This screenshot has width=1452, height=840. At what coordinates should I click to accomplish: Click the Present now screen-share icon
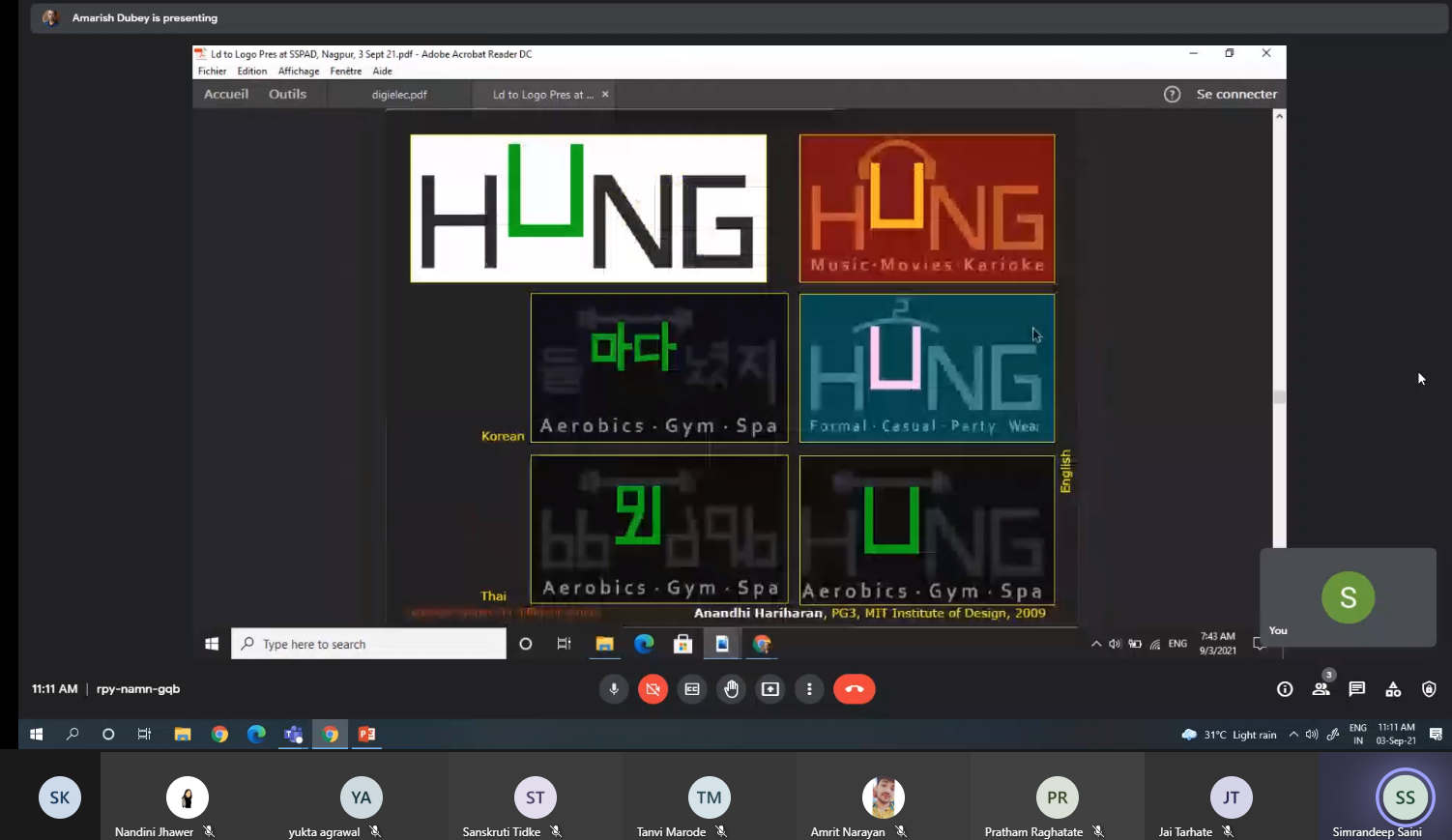click(x=770, y=689)
